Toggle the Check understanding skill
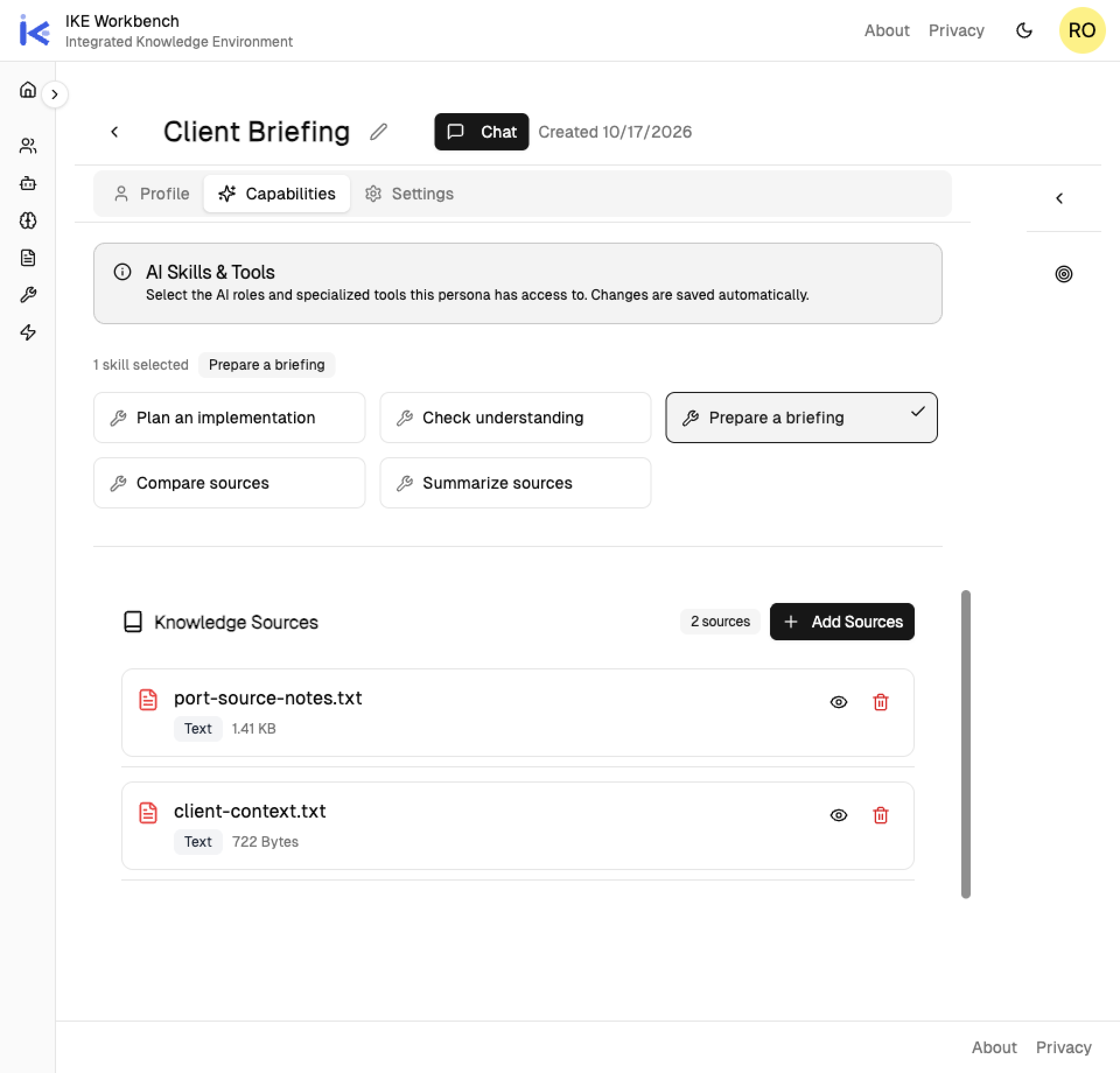1120x1073 pixels. point(516,418)
